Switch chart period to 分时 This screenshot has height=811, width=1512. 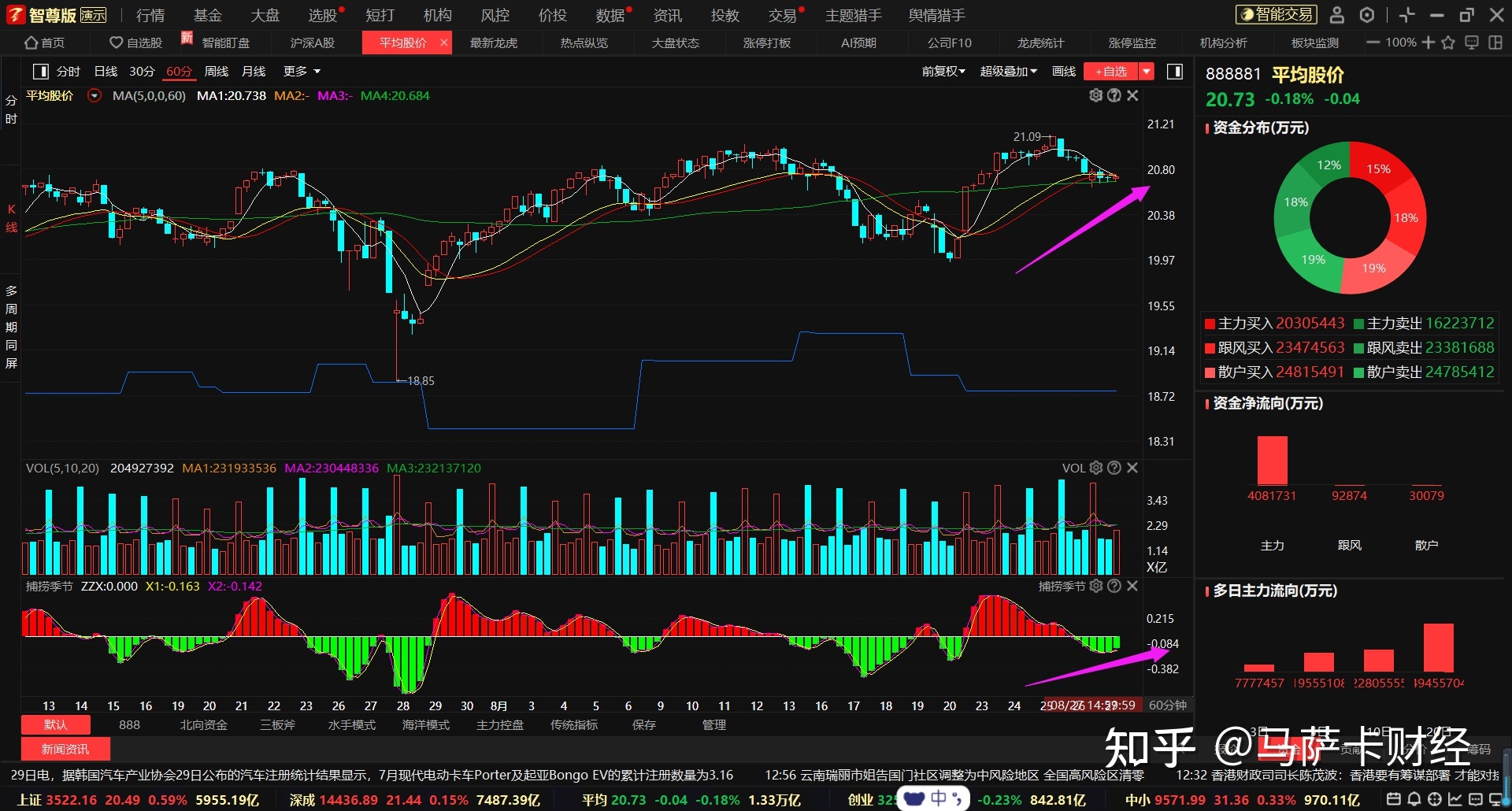69,72
